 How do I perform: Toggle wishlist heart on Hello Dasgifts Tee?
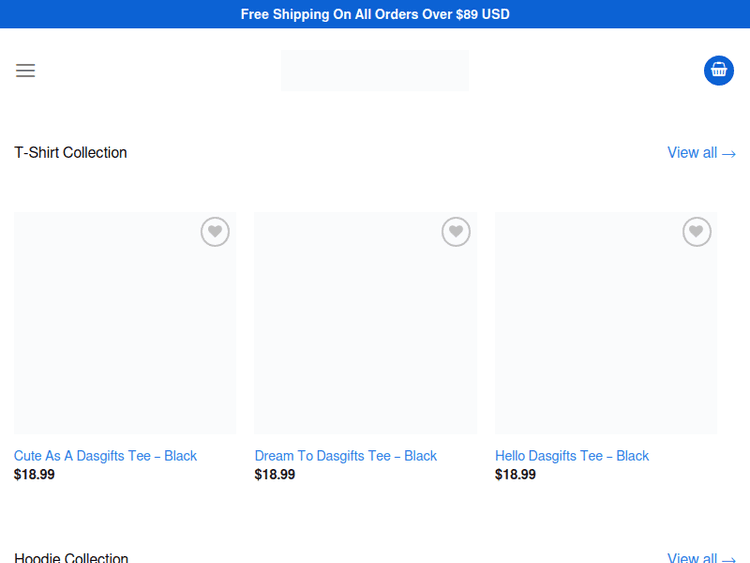click(x=697, y=232)
